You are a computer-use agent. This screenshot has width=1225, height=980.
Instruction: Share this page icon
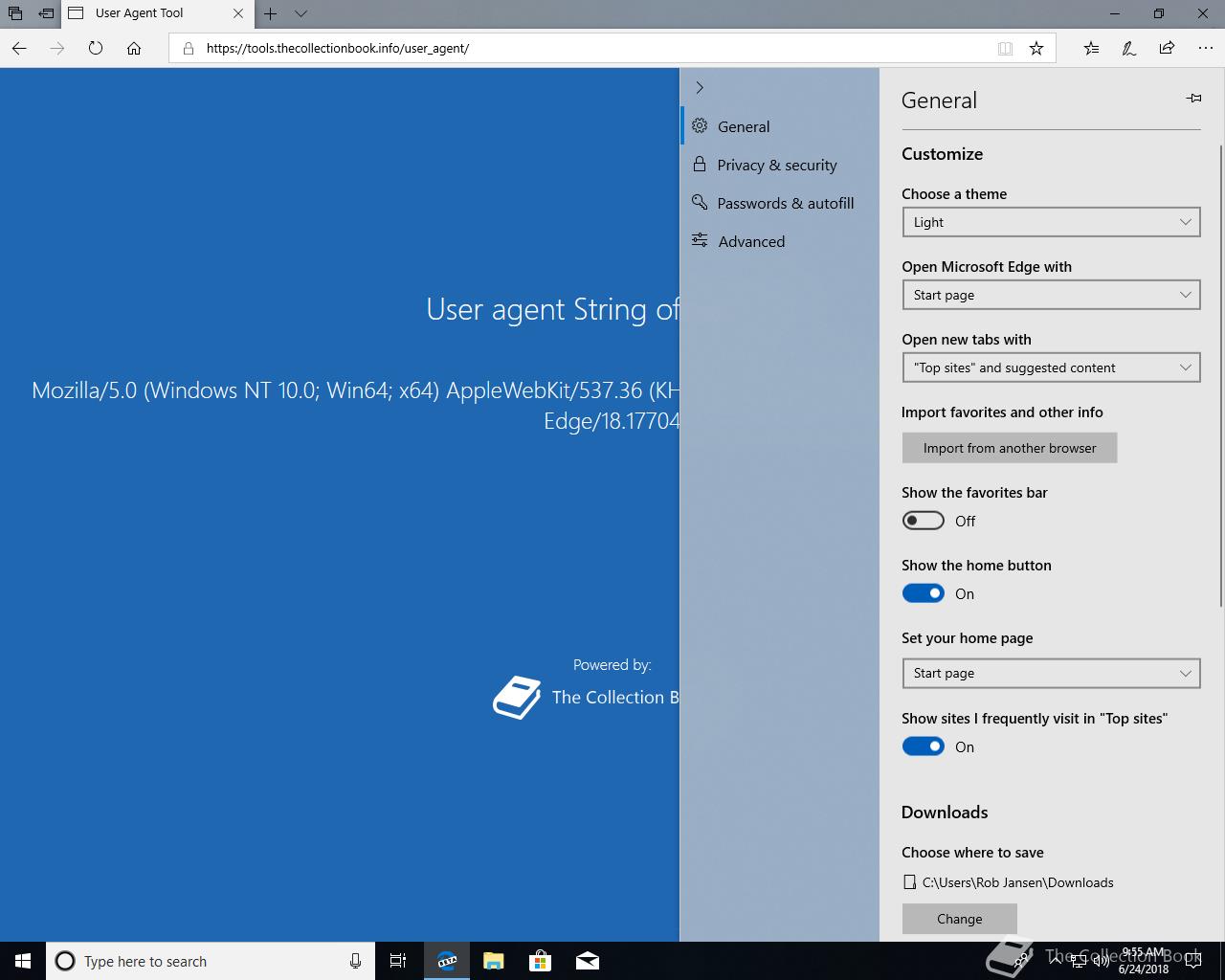pyautogui.click(x=1167, y=48)
